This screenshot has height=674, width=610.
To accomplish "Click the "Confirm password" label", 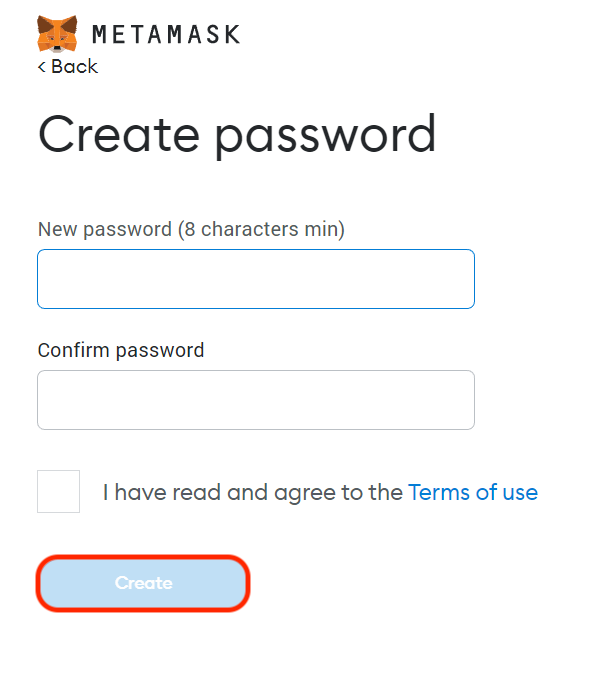I will click(121, 350).
